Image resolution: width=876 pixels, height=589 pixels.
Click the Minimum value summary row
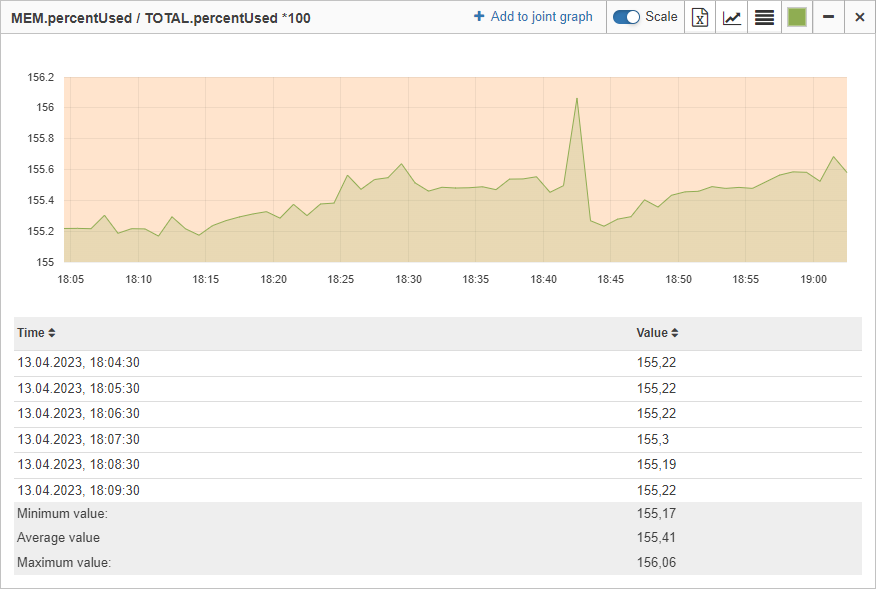437,514
